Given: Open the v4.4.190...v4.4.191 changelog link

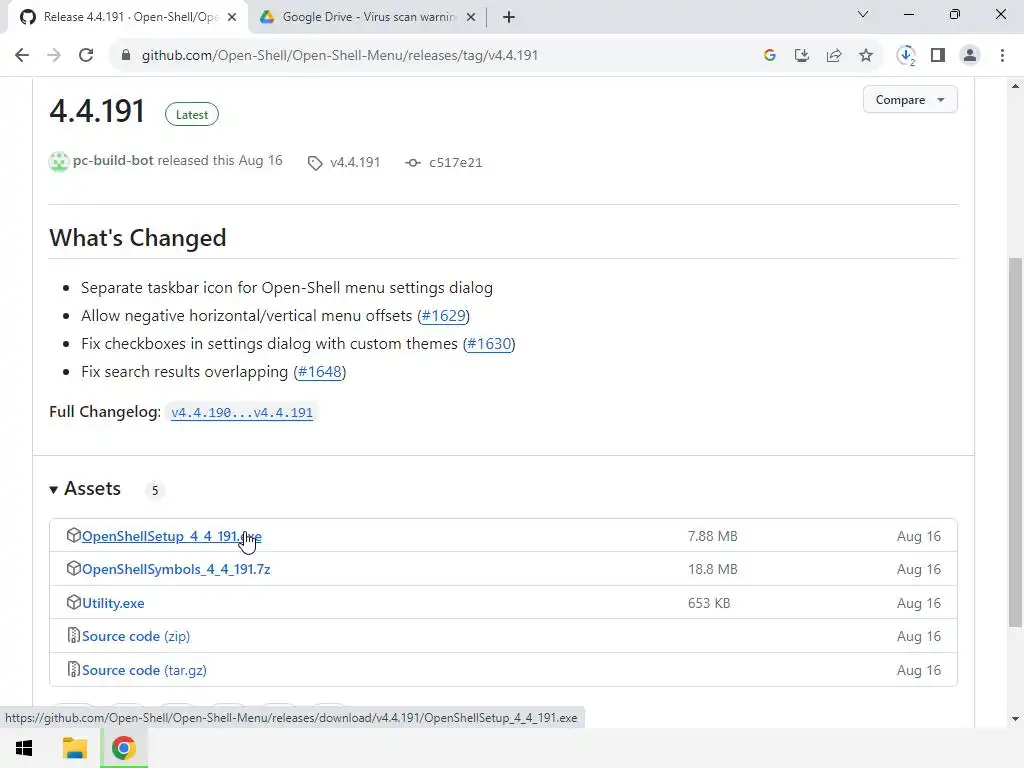Looking at the screenshot, I should [x=242, y=413].
